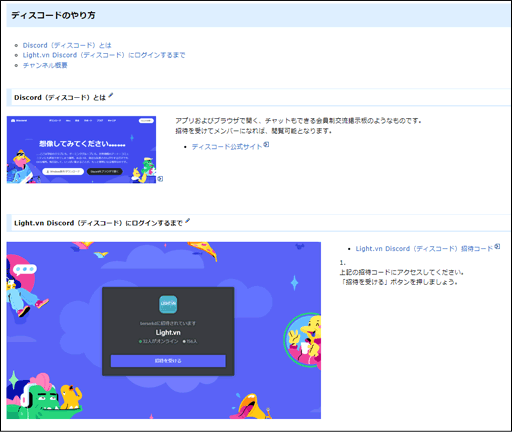Click the text '上記の招待コードにアクセスしてください。'
512x432 pixels.
tap(402, 272)
